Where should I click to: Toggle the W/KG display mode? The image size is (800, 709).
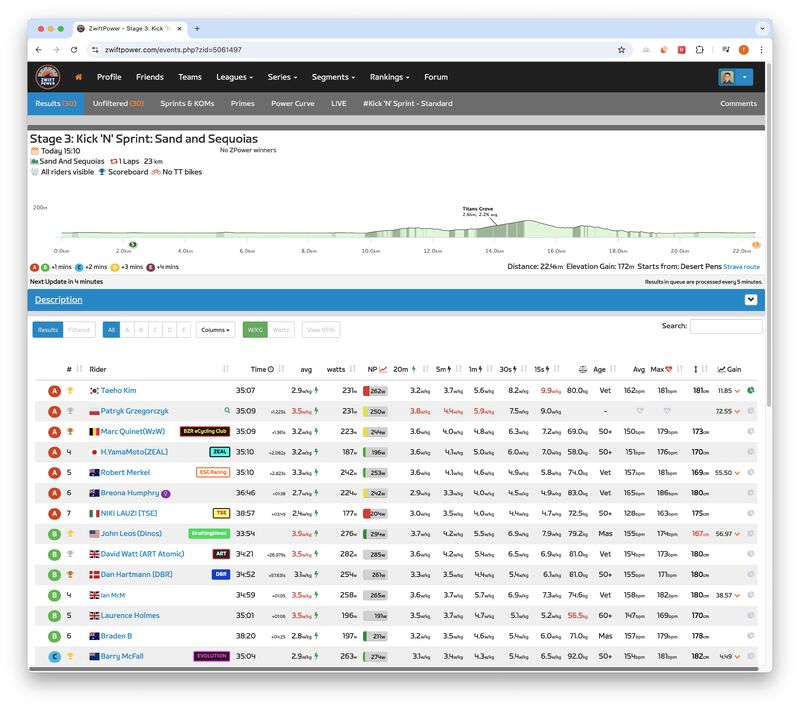254,329
